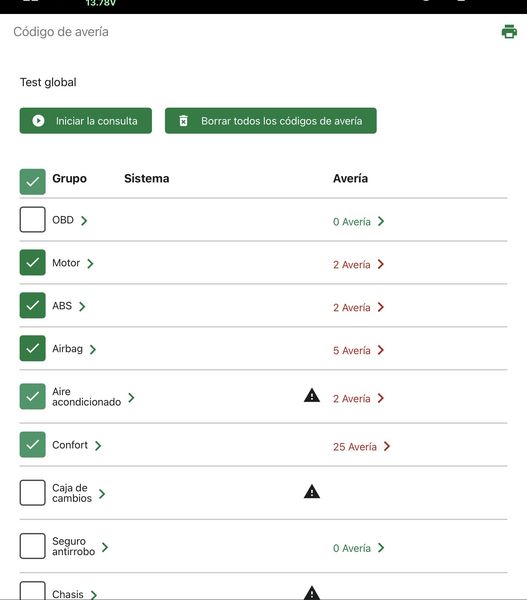Toggle the select-all checkbox beside Grupo
The height and width of the screenshot is (600, 527).
pyautogui.click(x=33, y=182)
